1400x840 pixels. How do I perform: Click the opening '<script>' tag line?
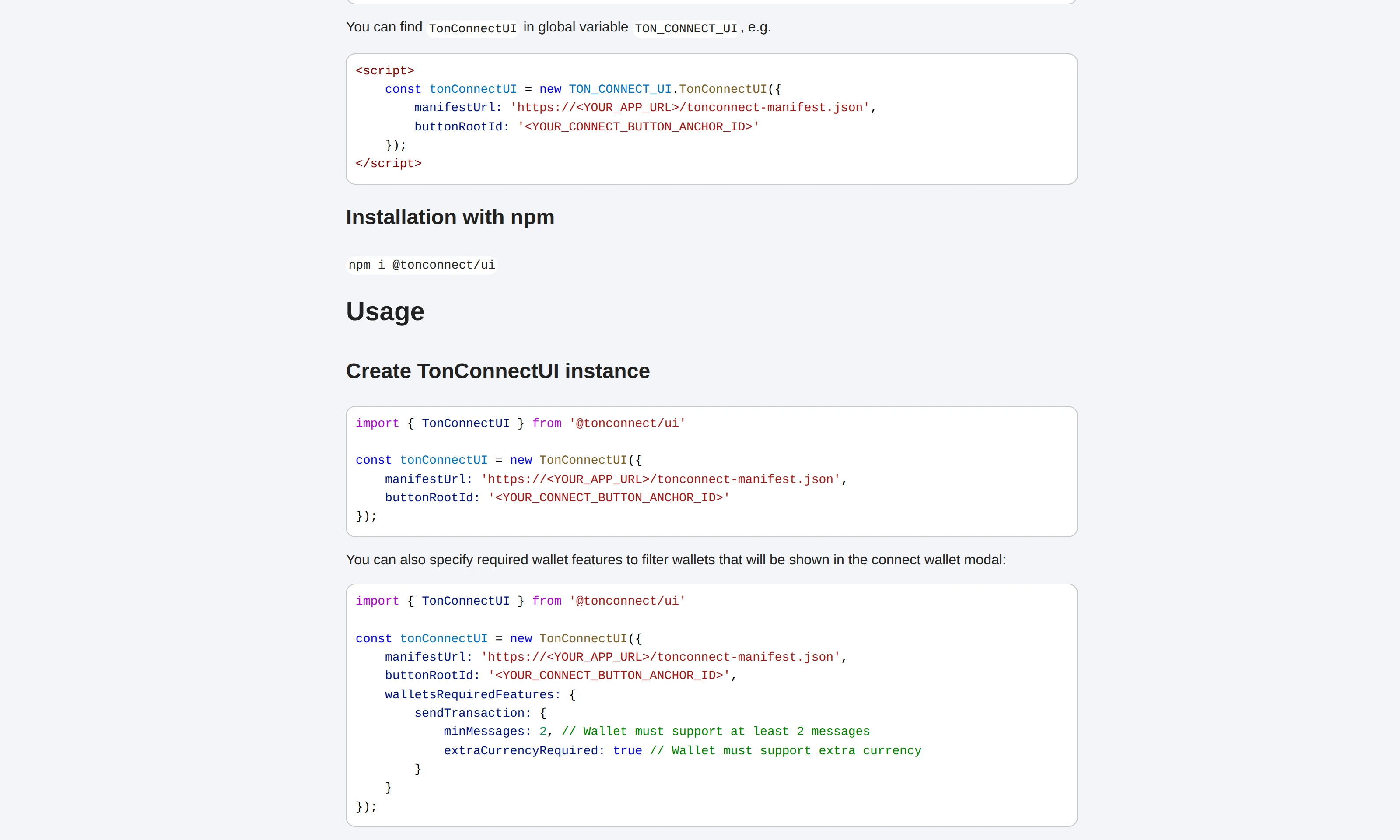[385, 71]
